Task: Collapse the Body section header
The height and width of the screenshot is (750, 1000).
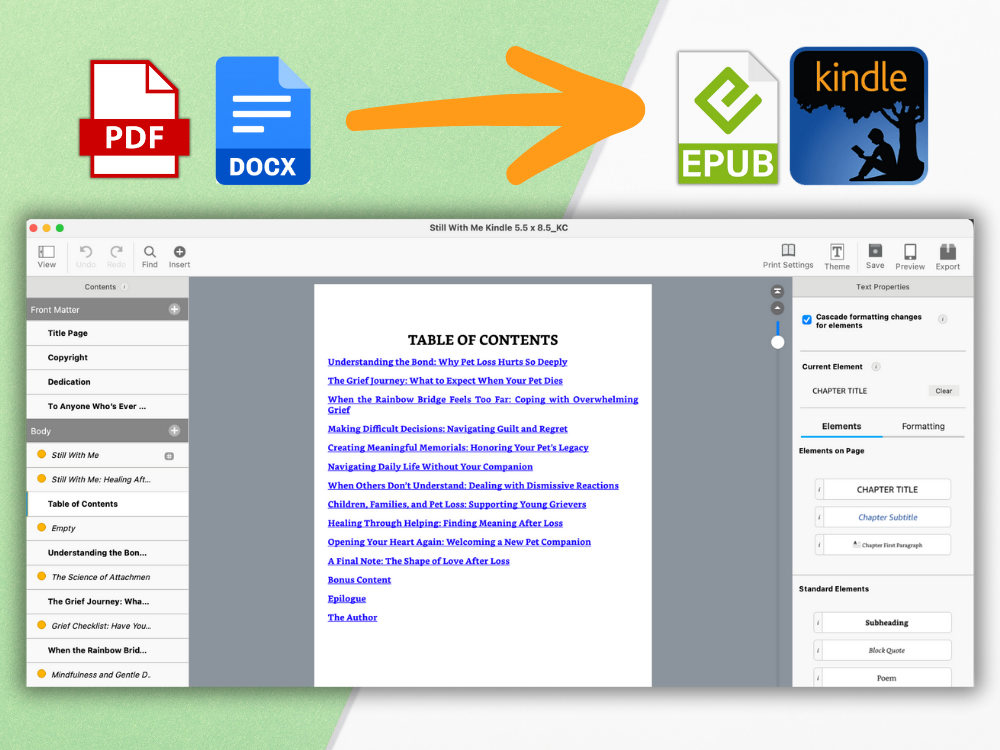Action: (x=107, y=430)
